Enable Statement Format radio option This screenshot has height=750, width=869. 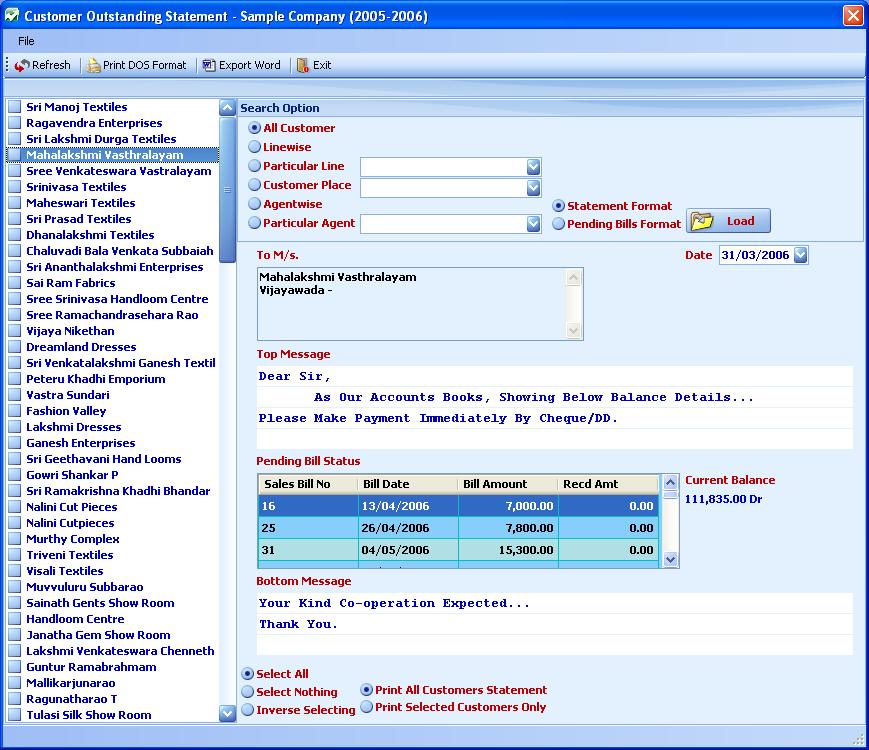[x=559, y=206]
